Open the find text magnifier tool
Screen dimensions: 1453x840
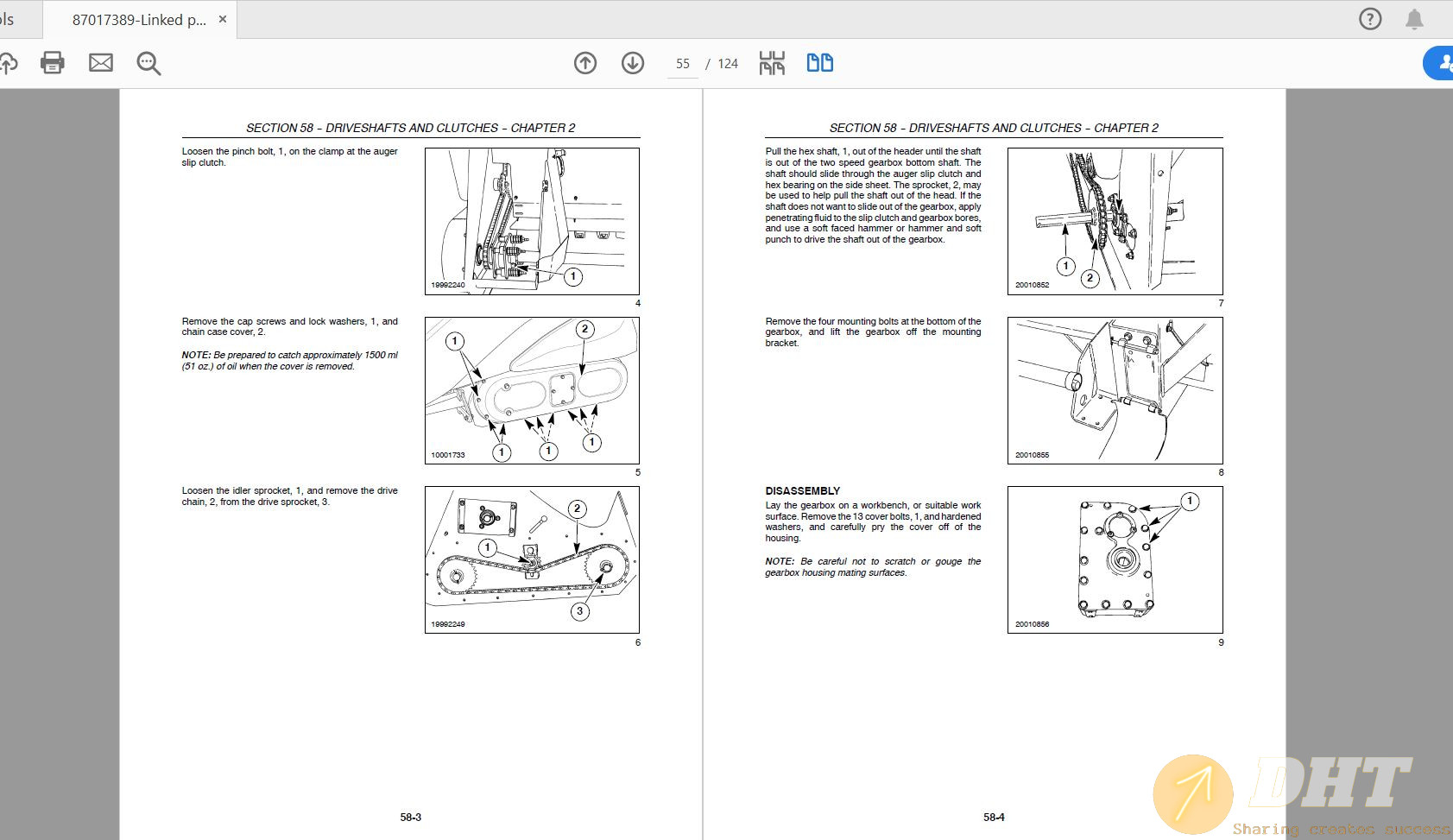pos(148,63)
